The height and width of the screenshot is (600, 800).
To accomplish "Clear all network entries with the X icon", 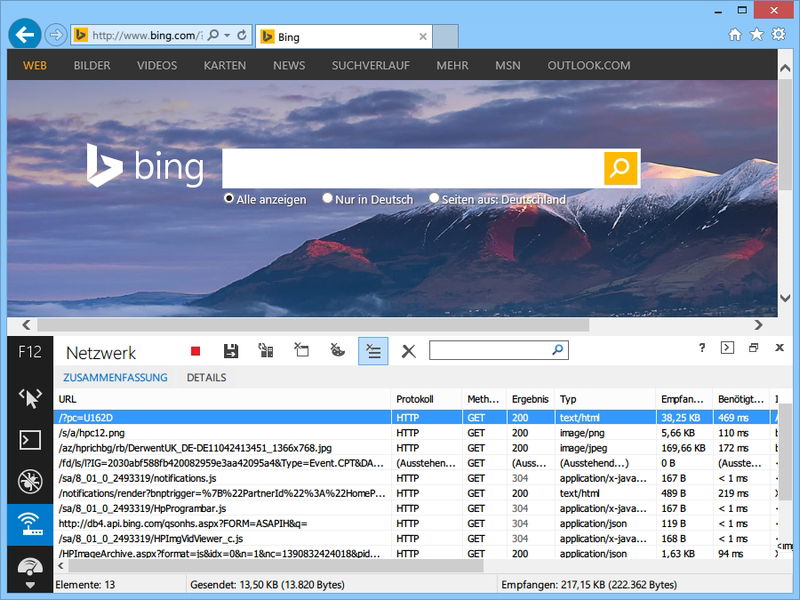I will click(x=409, y=351).
